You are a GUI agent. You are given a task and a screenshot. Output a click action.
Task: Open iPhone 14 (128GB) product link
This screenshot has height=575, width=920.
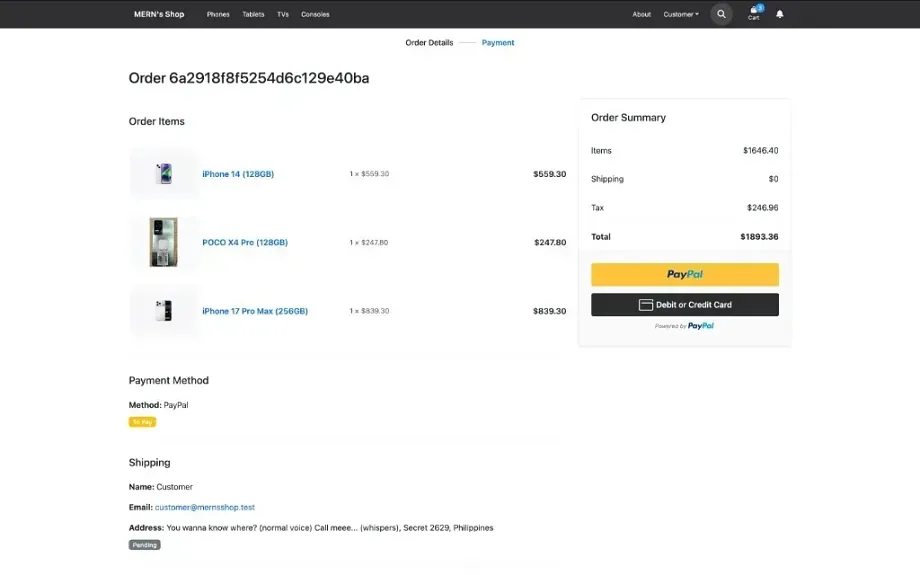coord(238,174)
